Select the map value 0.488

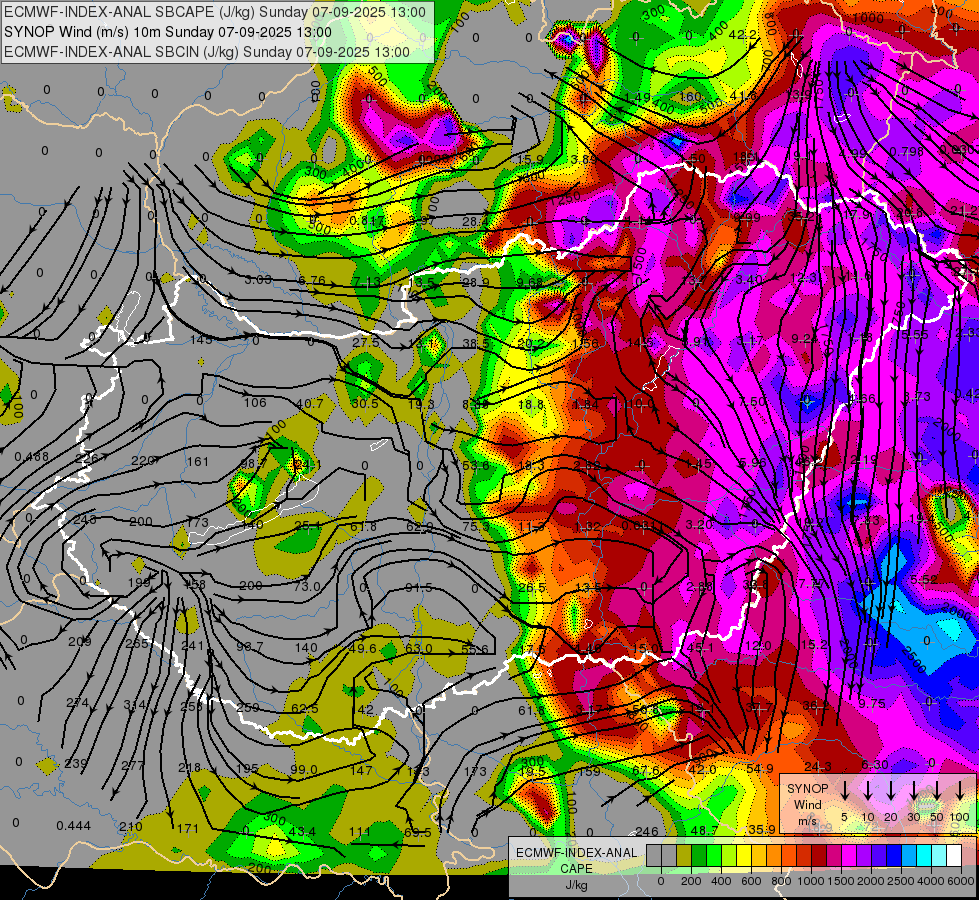click(32, 457)
